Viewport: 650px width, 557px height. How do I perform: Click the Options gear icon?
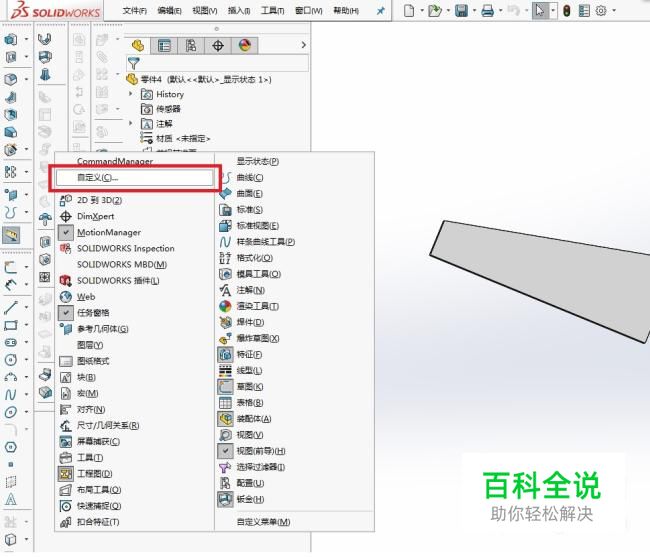click(601, 10)
